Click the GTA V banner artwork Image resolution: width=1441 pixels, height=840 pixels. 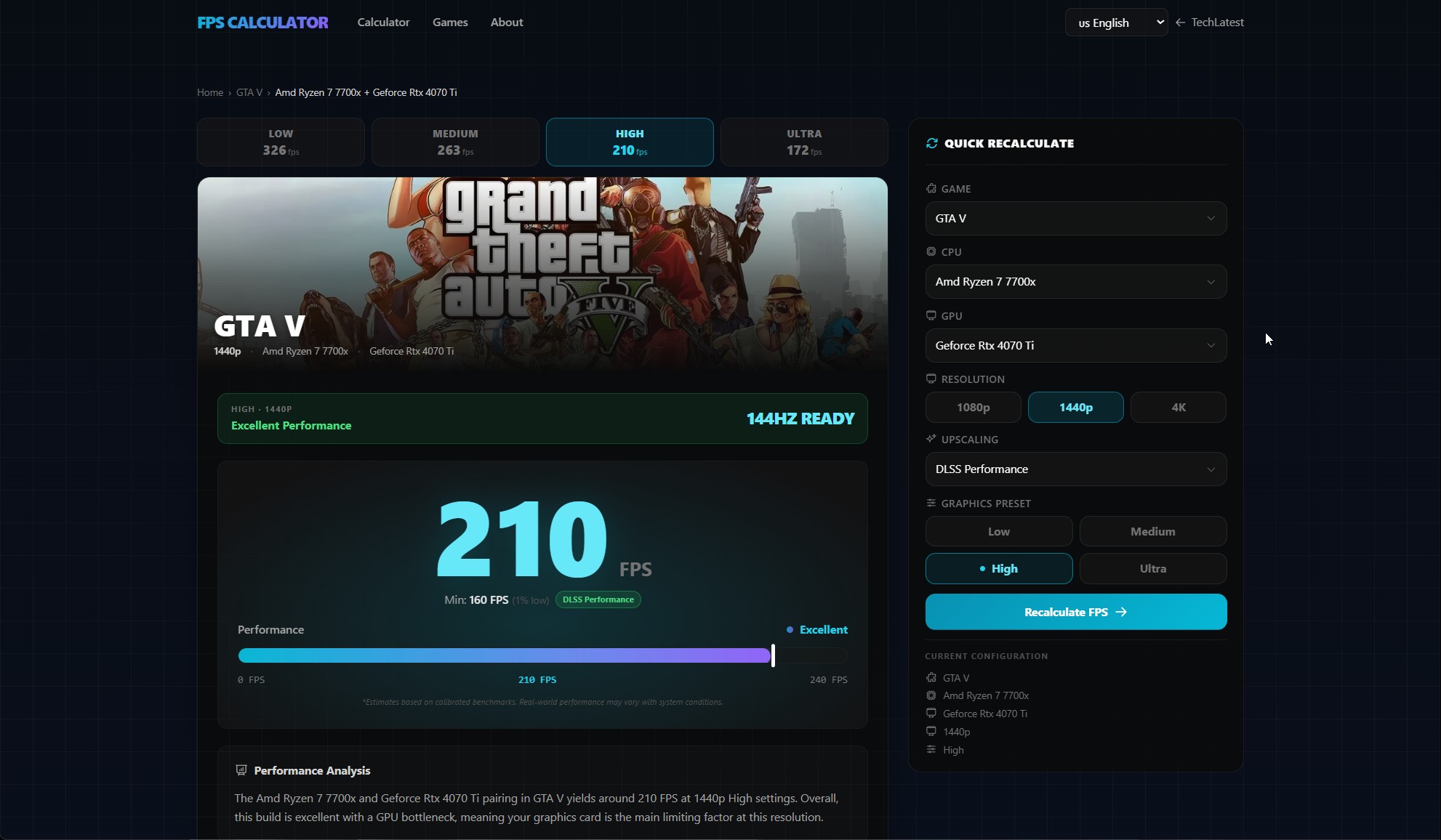coord(542,275)
